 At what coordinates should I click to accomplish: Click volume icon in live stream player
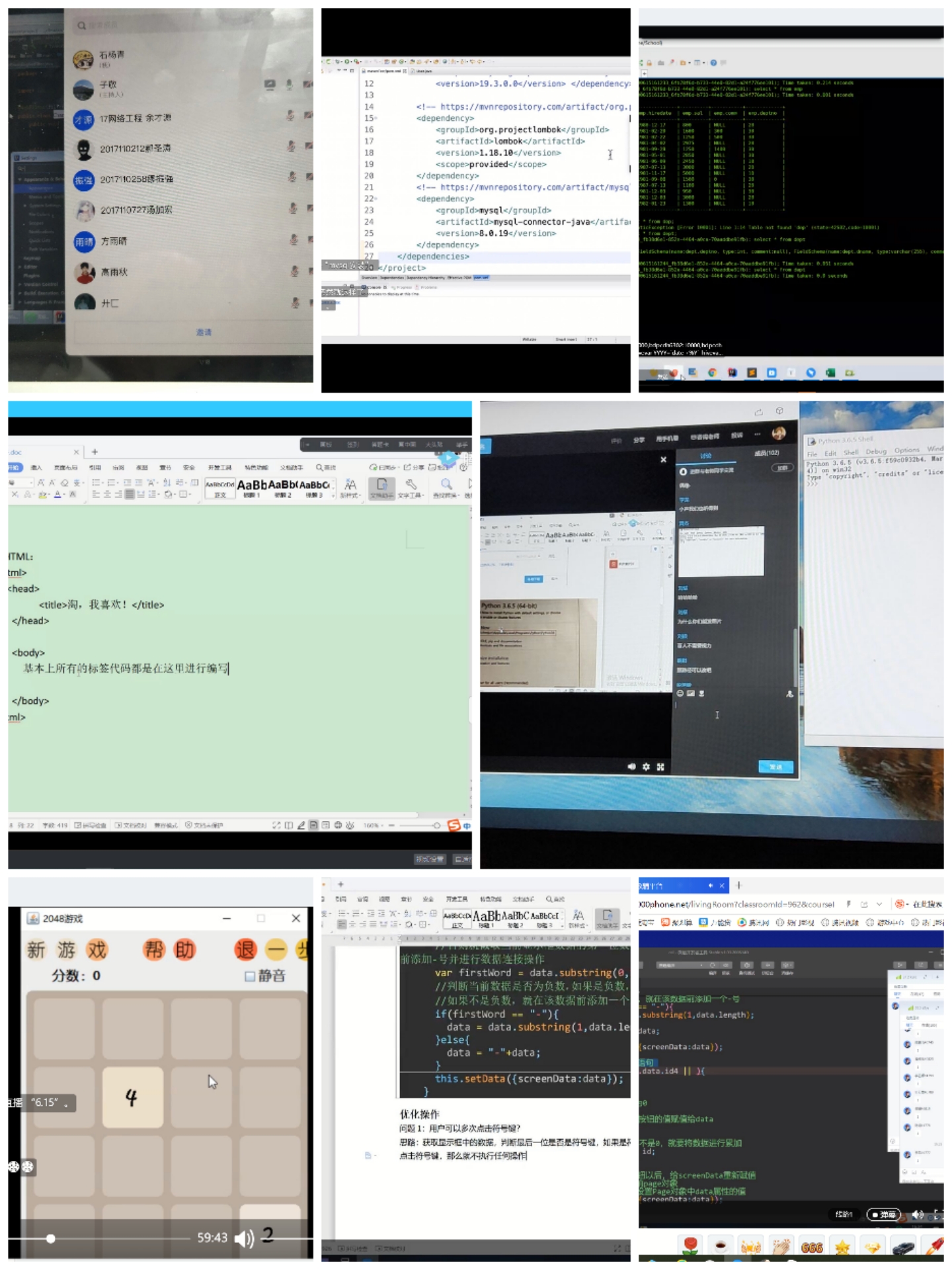click(918, 1214)
